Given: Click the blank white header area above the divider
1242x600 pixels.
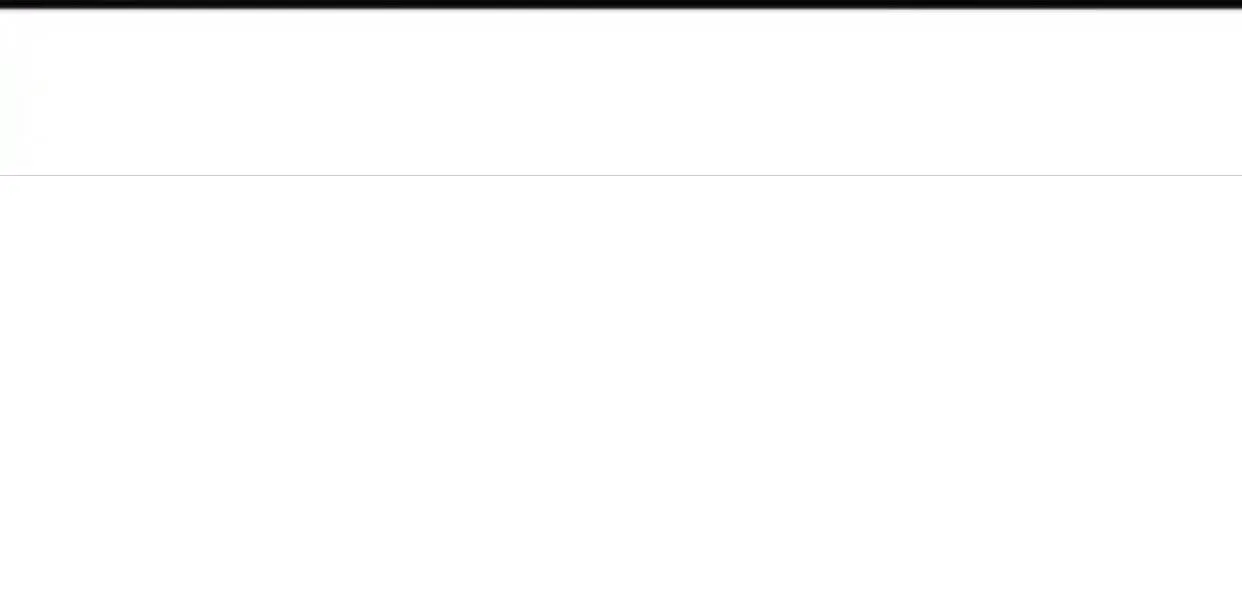Looking at the screenshot, I should click(x=621, y=92).
